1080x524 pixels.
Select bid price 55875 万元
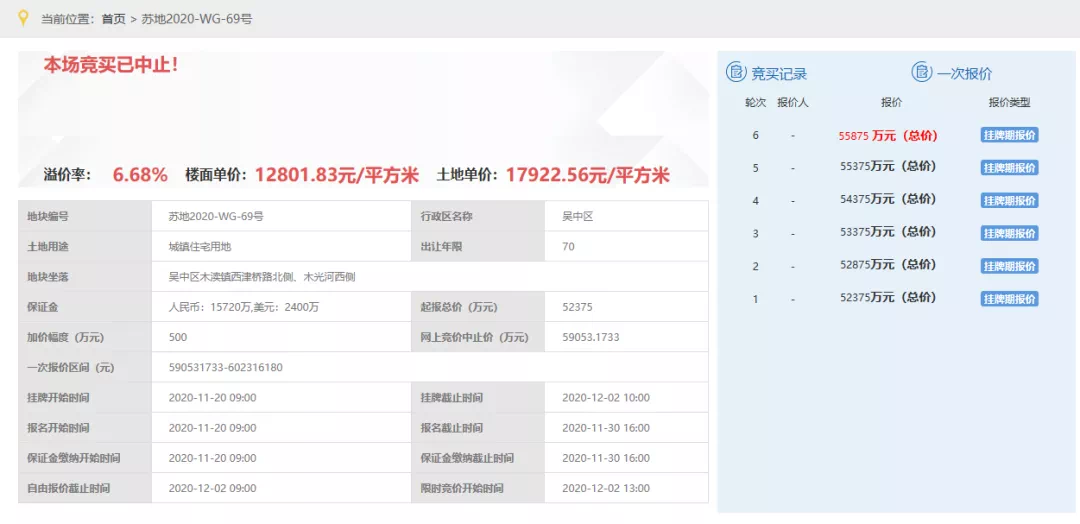point(888,136)
